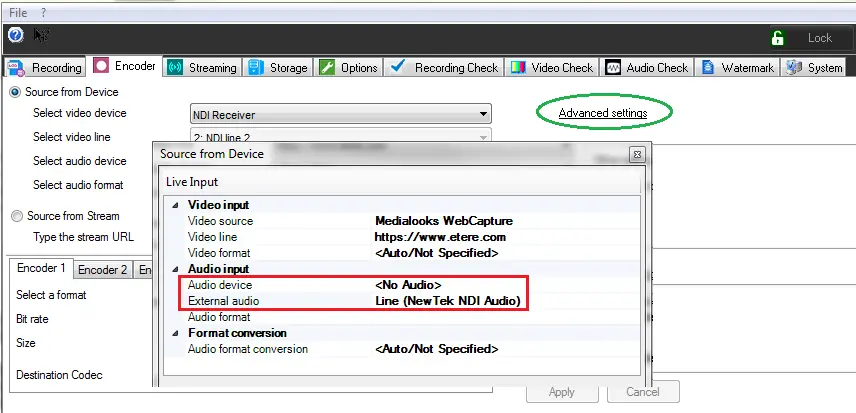Collapse the Audio input section
The height and width of the screenshot is (413, 856).
tap(173, 269)
